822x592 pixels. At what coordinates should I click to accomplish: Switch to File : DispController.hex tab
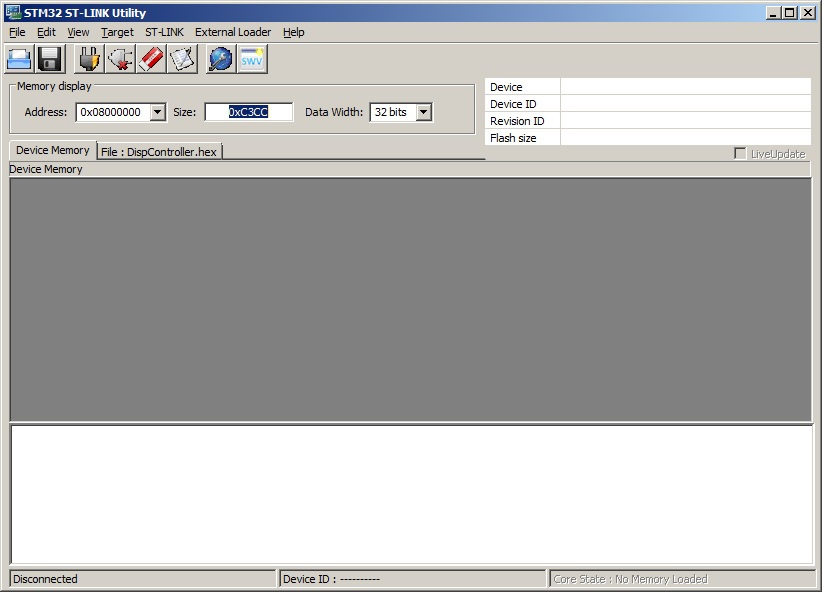(159, 152)
